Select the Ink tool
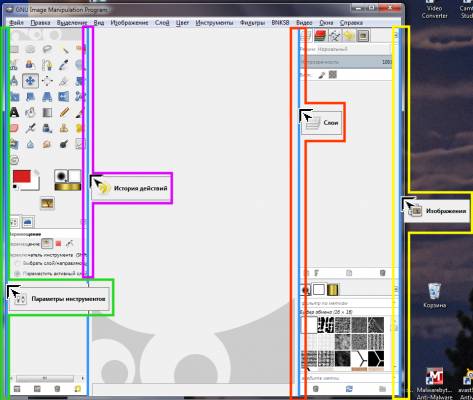 pyautogui.click(x=47, y=128)
